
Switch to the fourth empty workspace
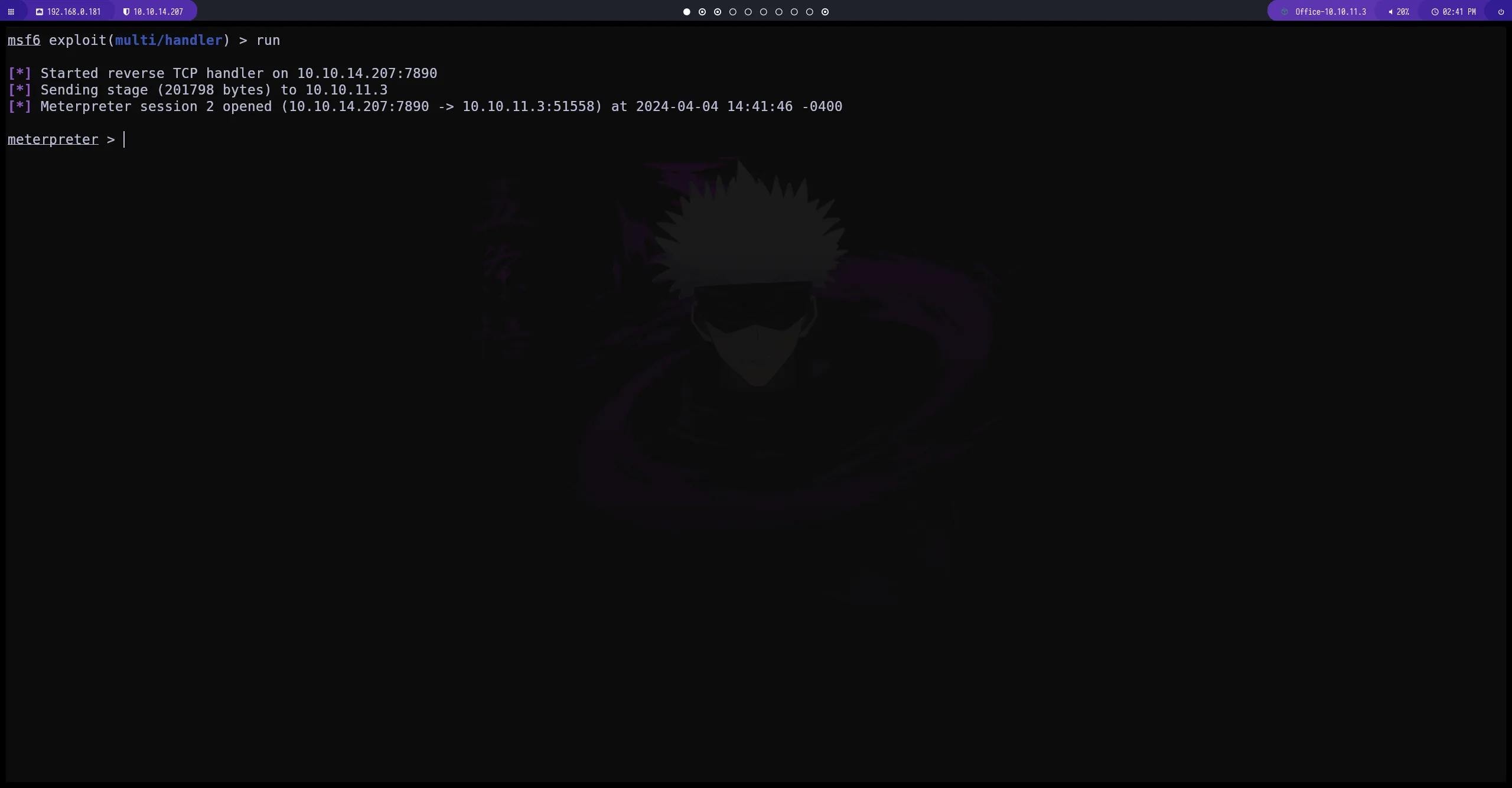(x=732, y=12)
